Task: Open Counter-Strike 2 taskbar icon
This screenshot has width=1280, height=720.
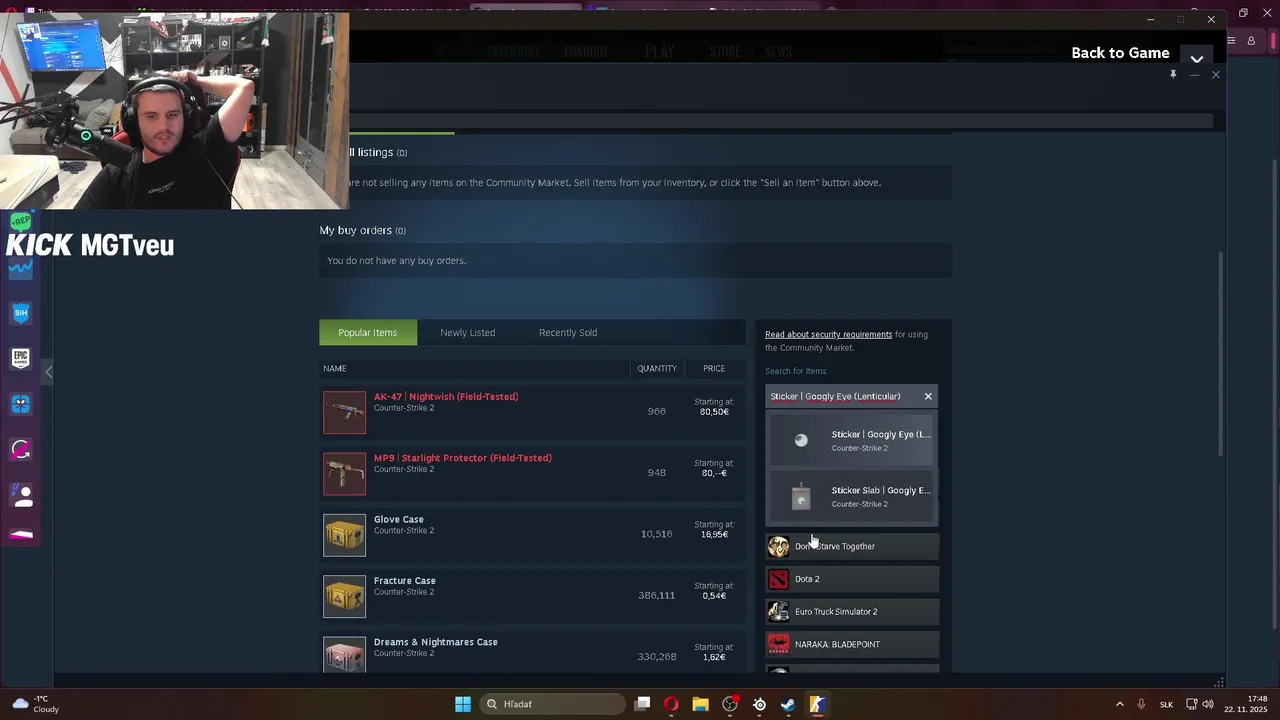Action: 817,704
